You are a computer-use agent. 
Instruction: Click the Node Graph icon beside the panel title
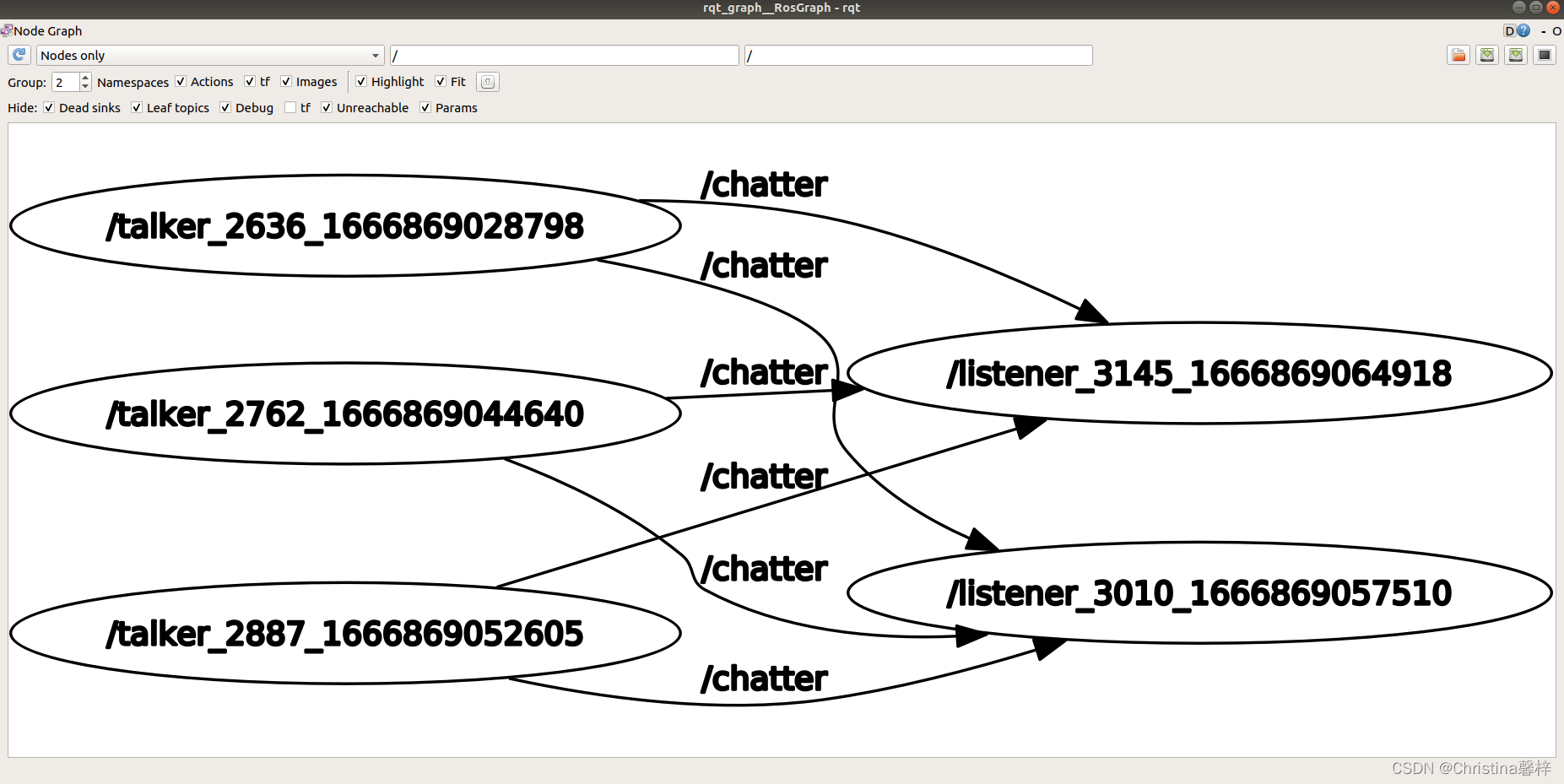click(7, 30)
